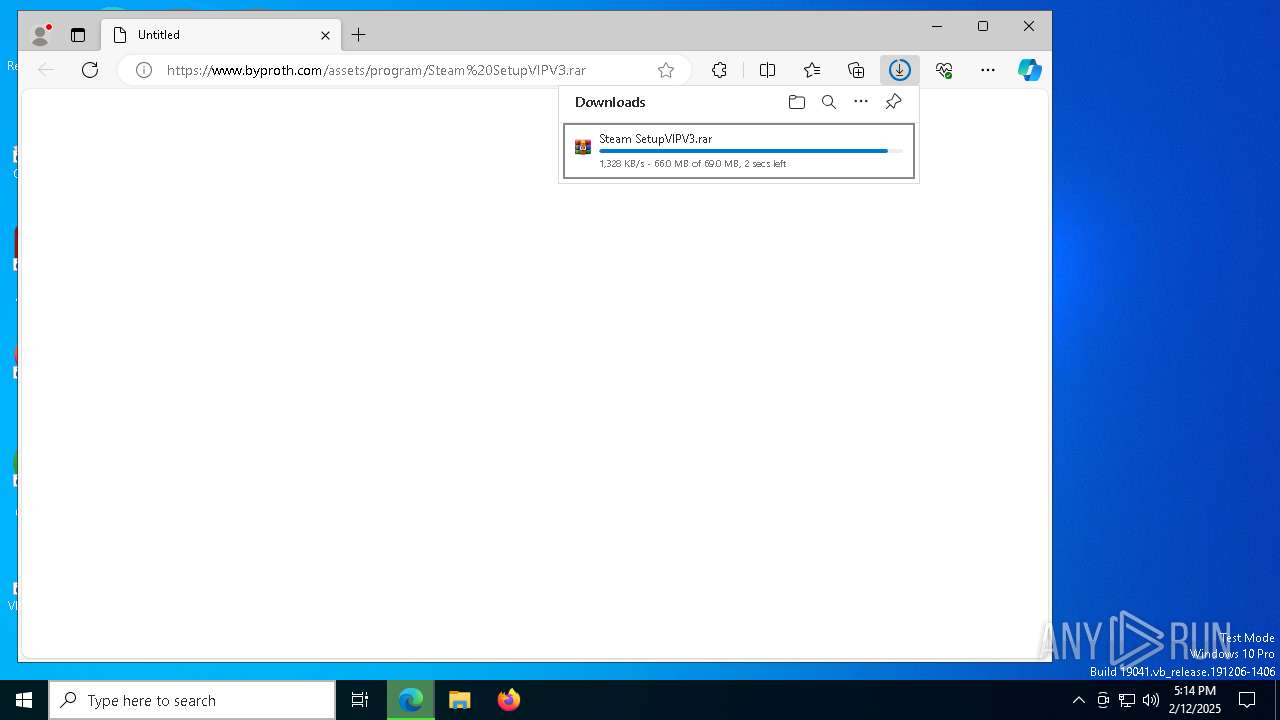This screenshot has height=720, width=1280.
Task: Click the taskbar search box
Action: click(192, 700)
